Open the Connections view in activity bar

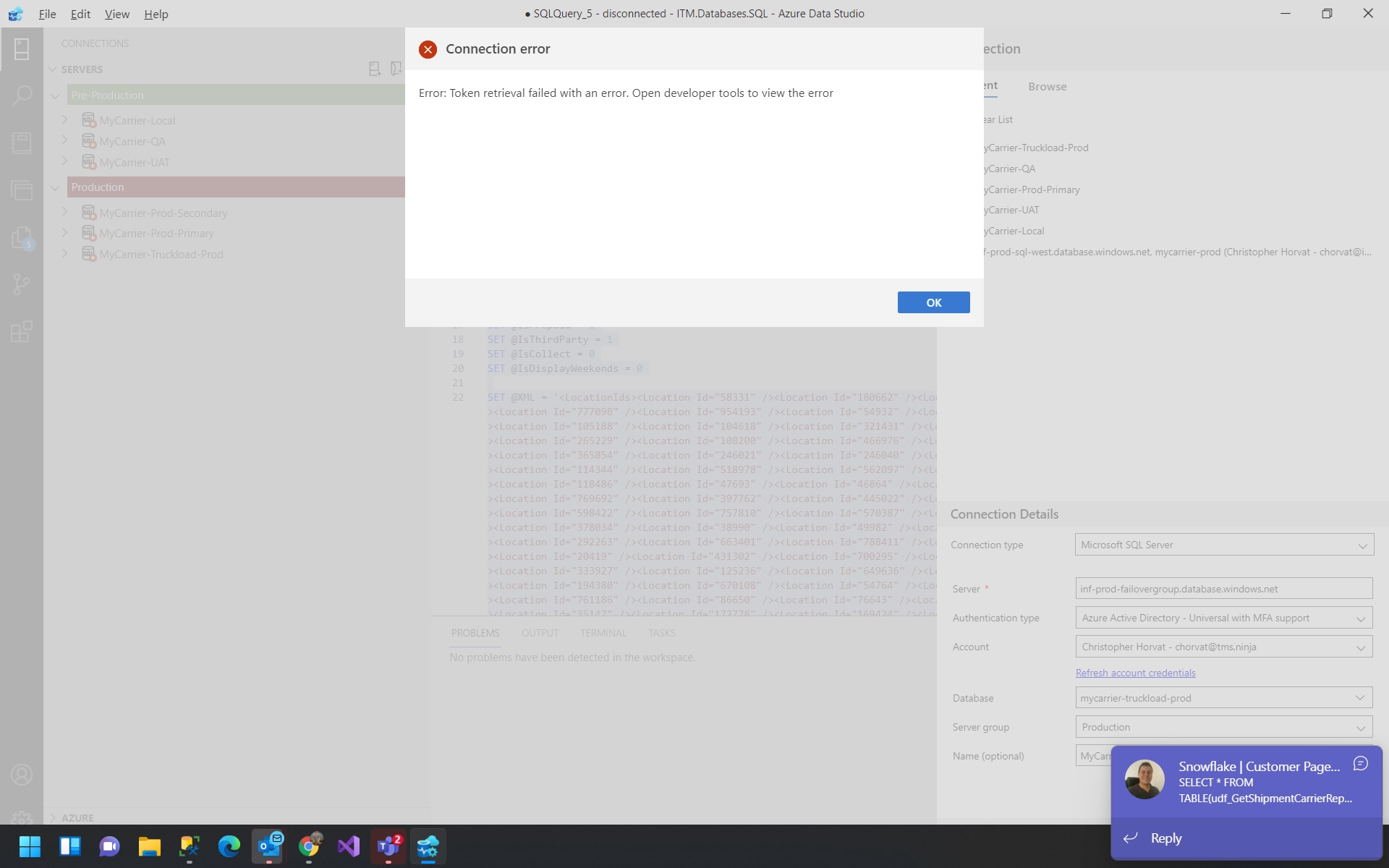coord(22,49)
